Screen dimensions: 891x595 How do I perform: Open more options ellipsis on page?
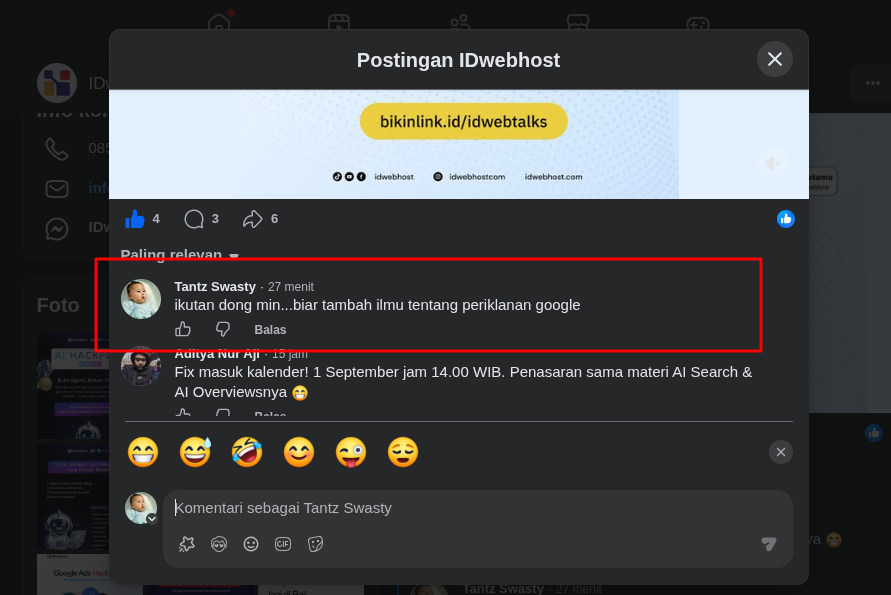tap(873, 83)
